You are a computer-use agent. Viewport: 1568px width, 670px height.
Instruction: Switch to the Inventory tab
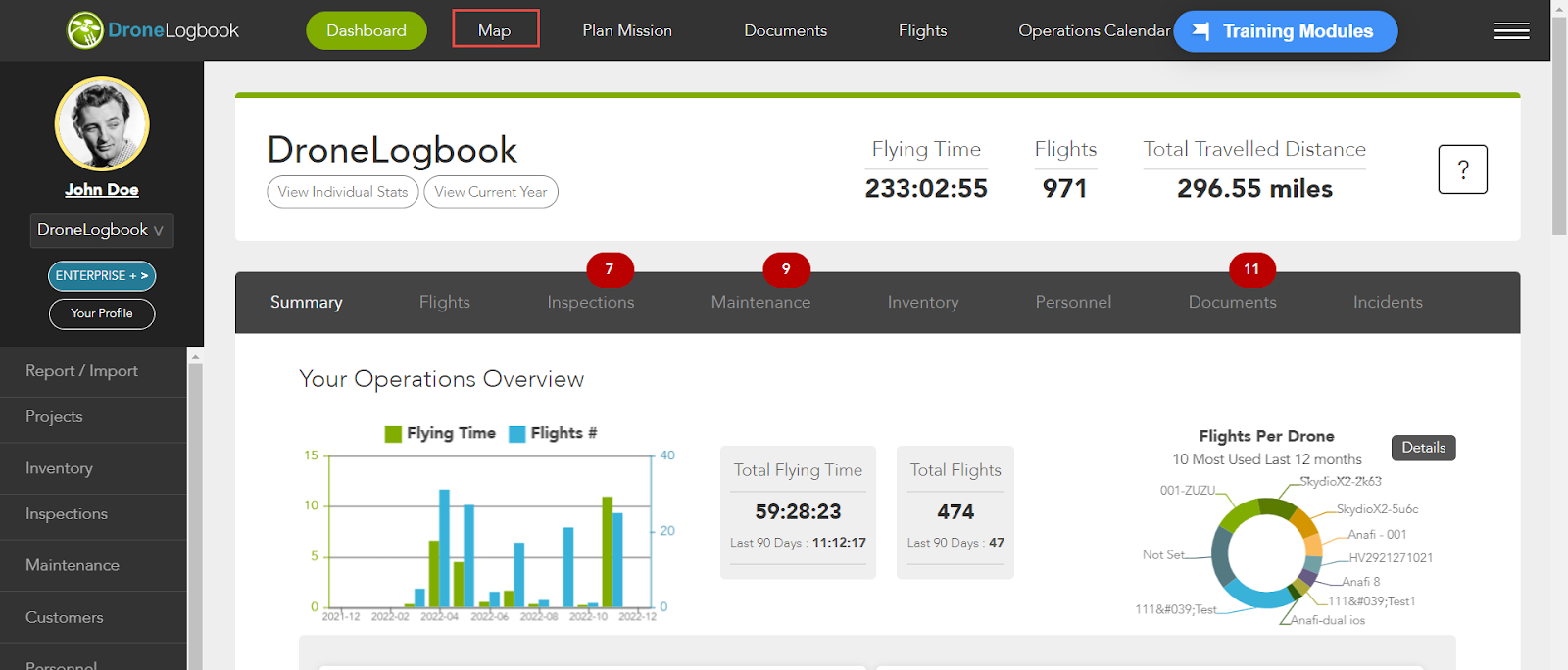(x=923, y=302)
